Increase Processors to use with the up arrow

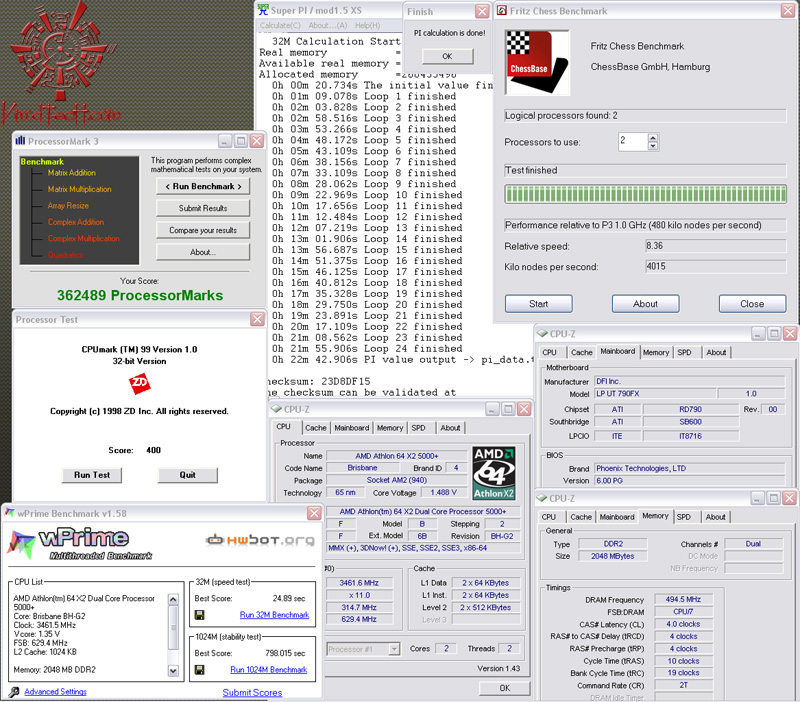pos(653,137)
